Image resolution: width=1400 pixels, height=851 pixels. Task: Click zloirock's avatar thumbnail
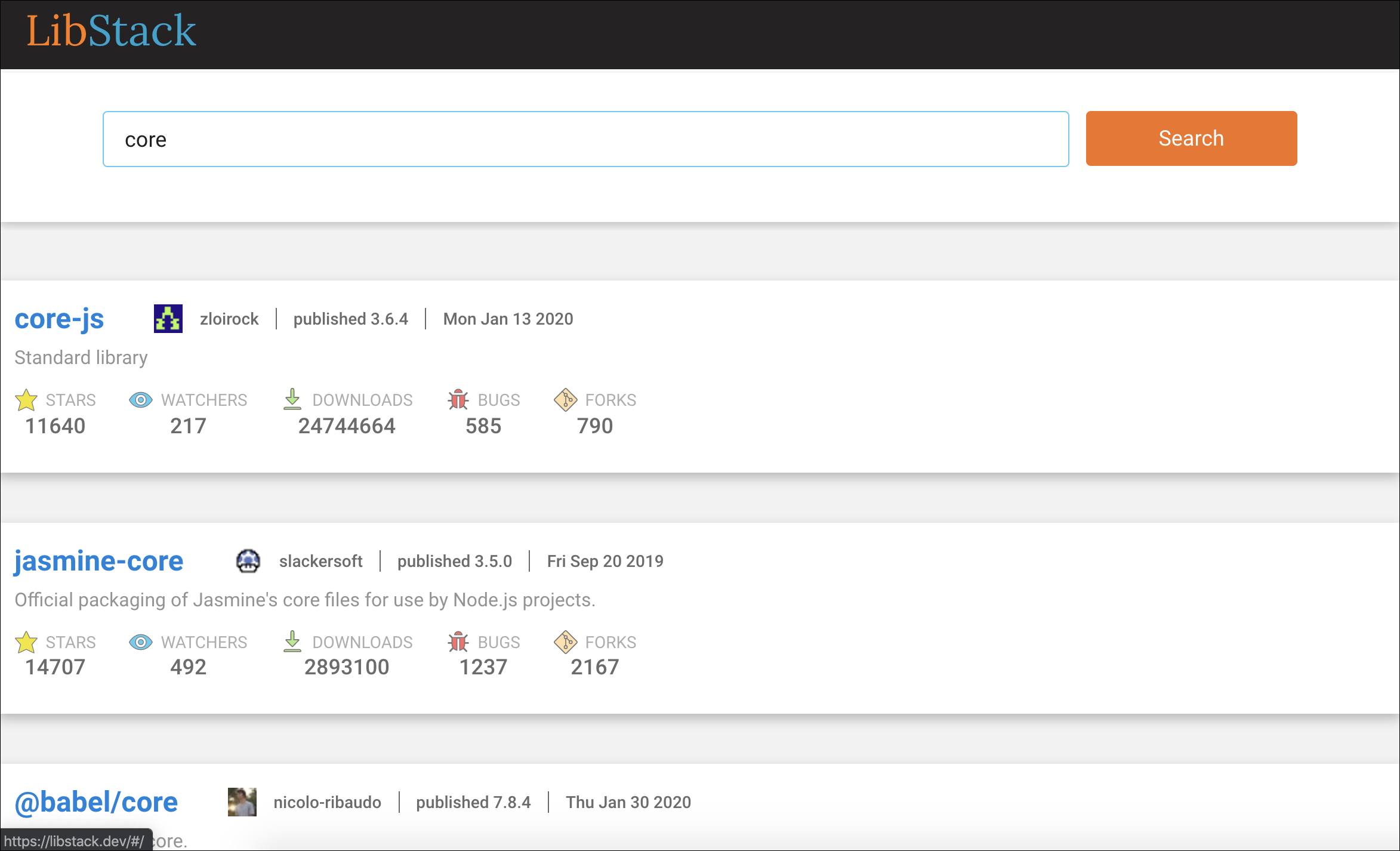pyautogui.click(x=168, y=319)
